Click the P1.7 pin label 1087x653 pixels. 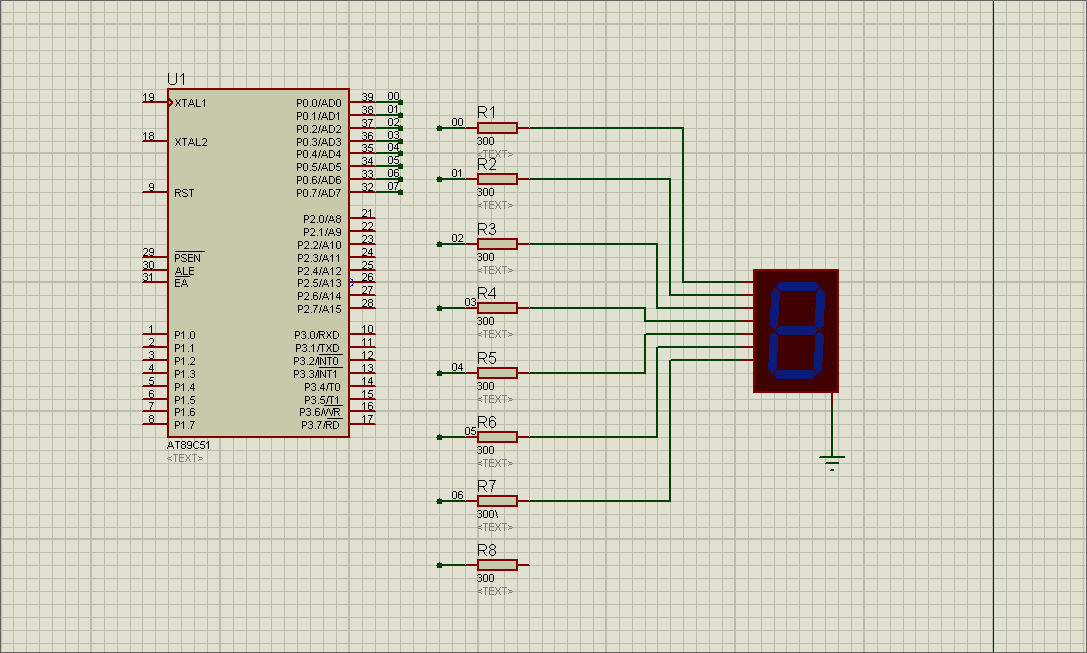(x=184, y=425)
